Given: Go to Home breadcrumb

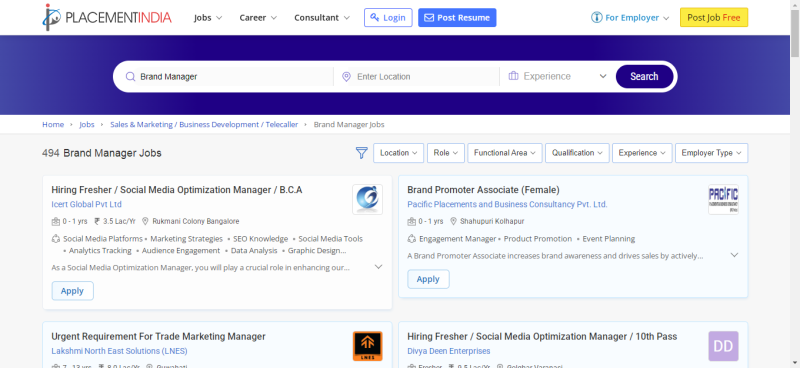Looking at the screenshot, I should pos(53,125).
